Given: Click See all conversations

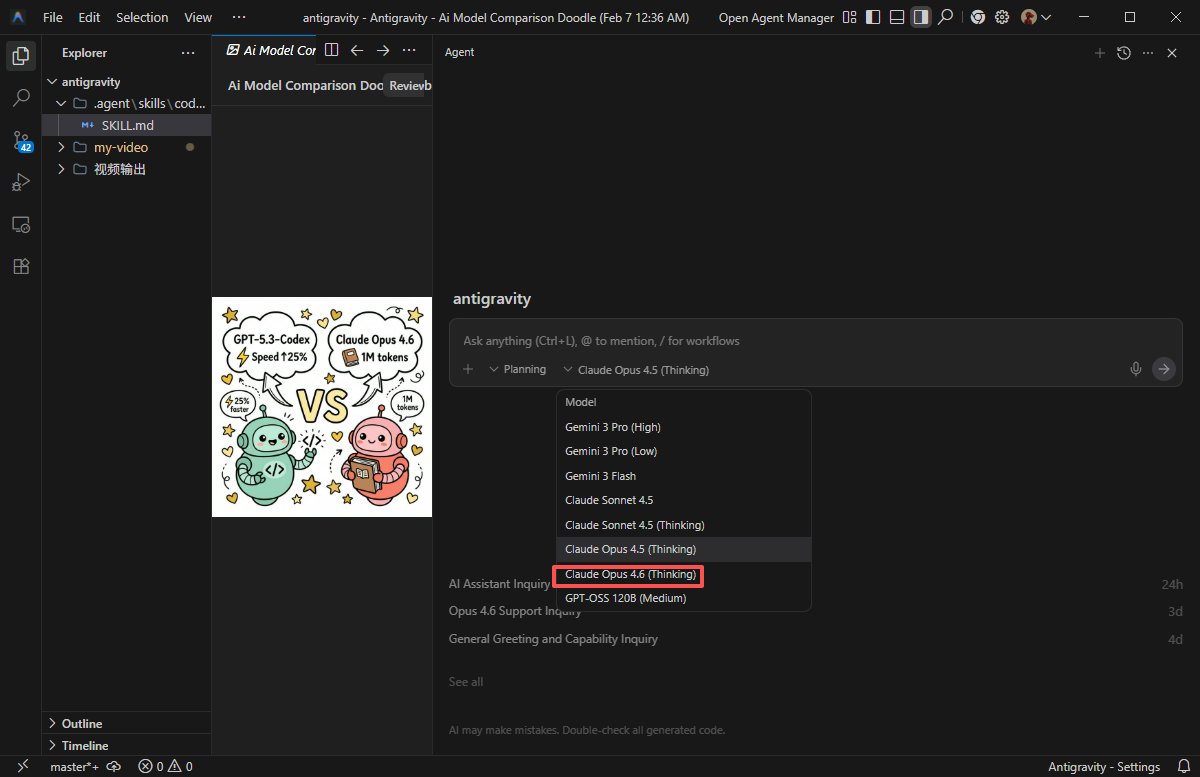Looking at the screenshot, I should pos(466,682).
